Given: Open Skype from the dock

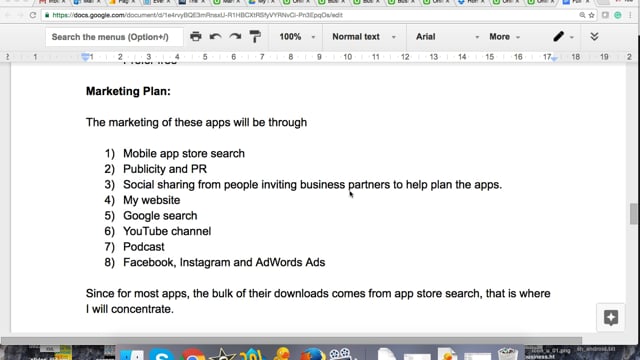Looking at the screenshot, I should tap(162, 354).
